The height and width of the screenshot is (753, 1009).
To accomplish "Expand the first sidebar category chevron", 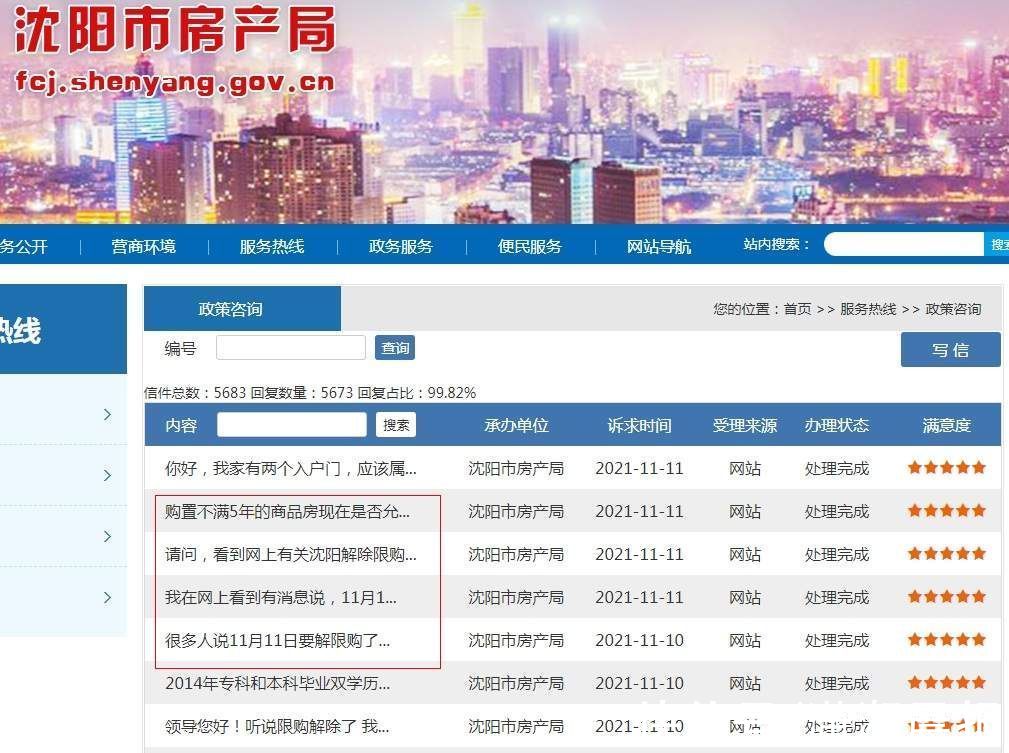I will 107,414.
